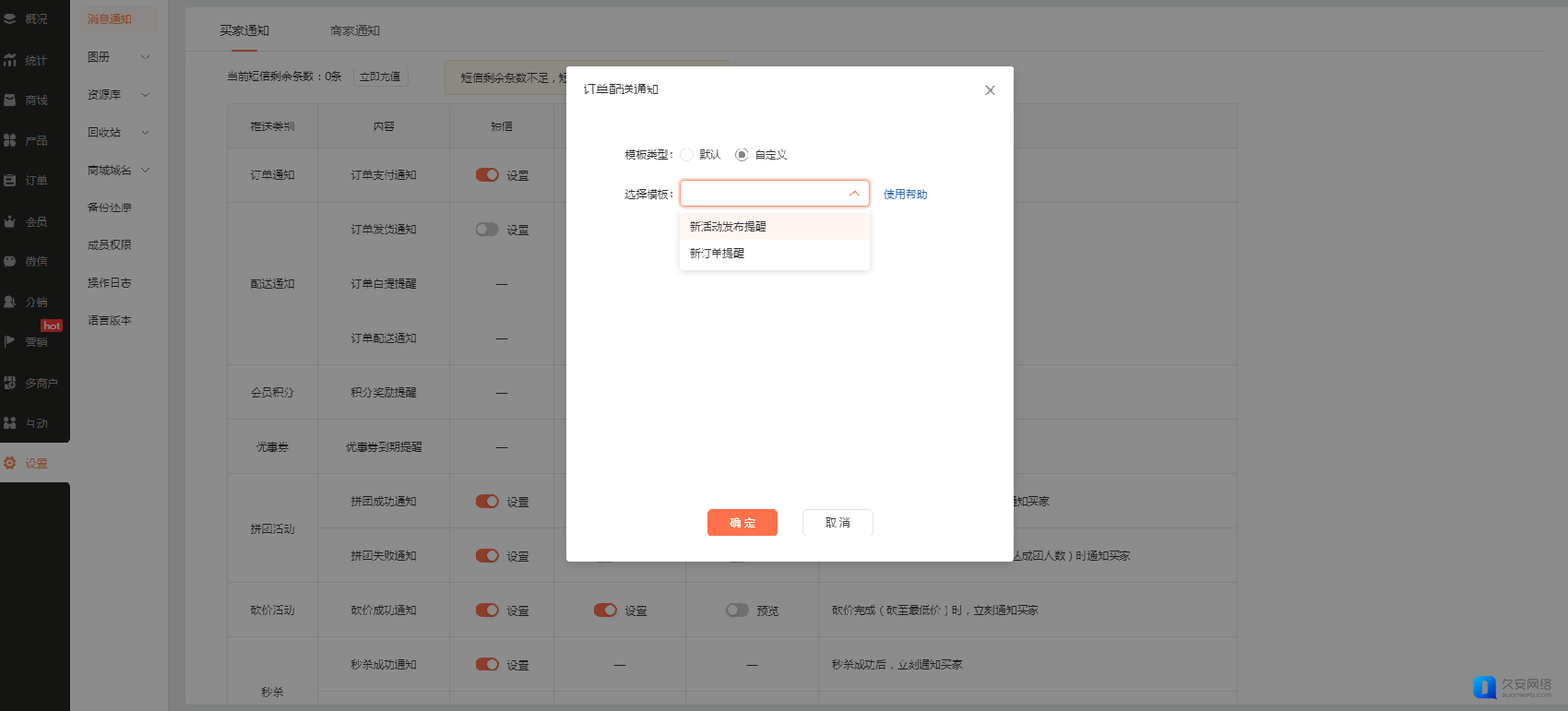This screenshot has height=711, width=1568.
Task: Open the 微信 WeChat icon
Action: [10, 262]
